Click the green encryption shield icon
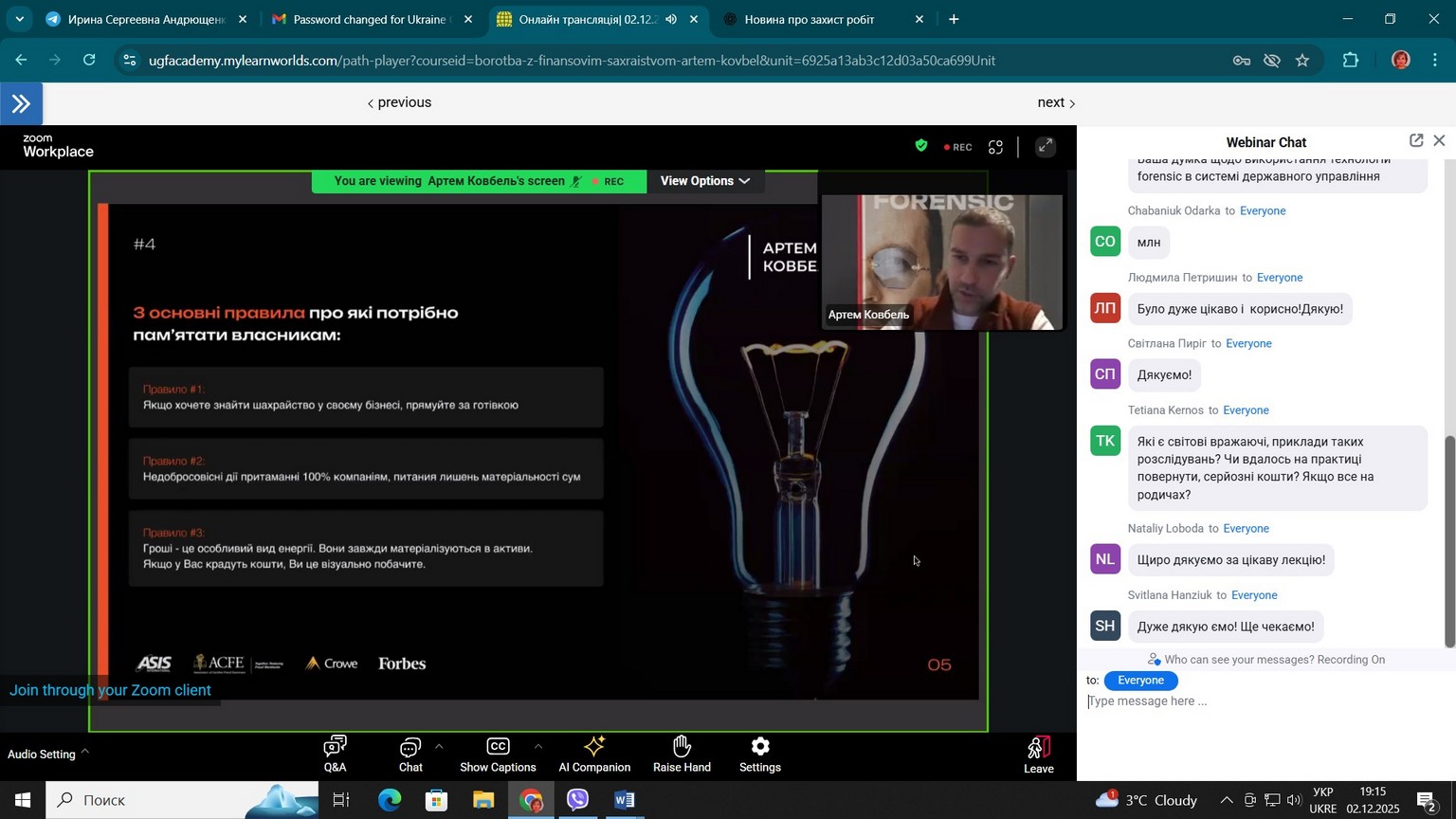This screenshot has height=819, width=1456. (x=920, y=146)
